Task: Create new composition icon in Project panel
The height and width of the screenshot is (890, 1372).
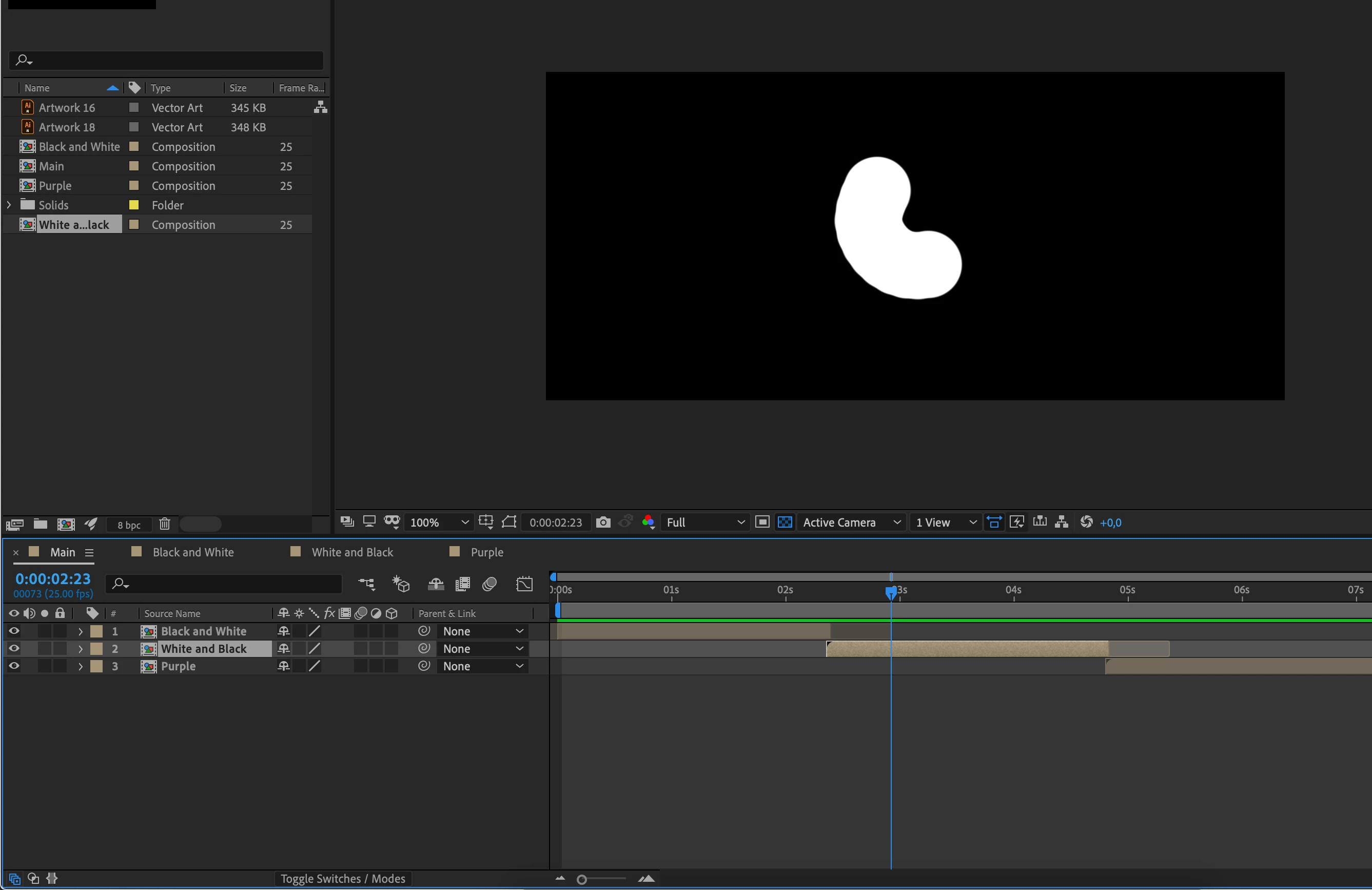Action: coord(66,524)
